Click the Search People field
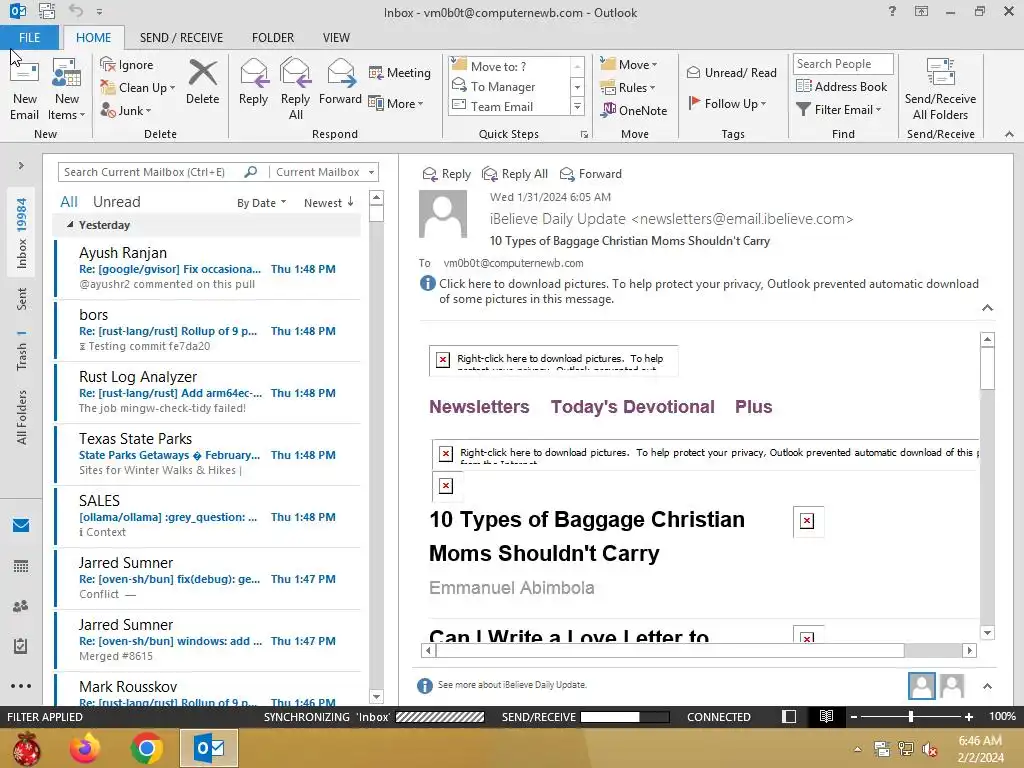Viewport: 1024px width, 768px height. click(843, 63)
